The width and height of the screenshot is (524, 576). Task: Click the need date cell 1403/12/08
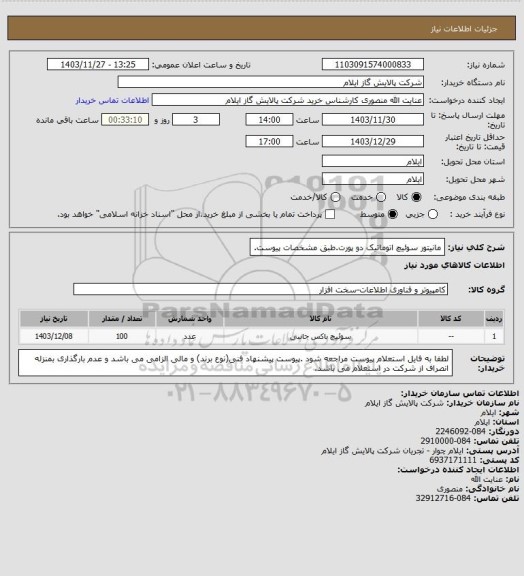point(54,336)
